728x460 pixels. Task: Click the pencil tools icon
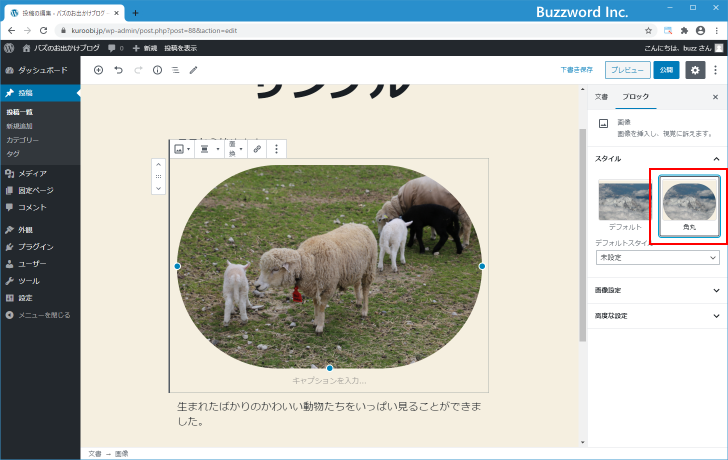(194, 70)
